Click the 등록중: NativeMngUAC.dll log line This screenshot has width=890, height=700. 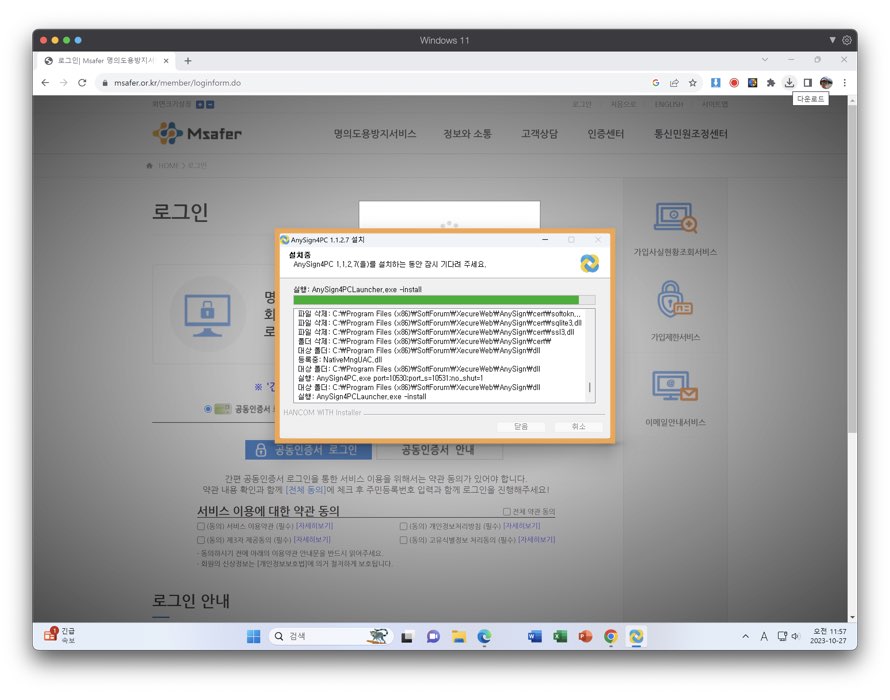(339, 360)
